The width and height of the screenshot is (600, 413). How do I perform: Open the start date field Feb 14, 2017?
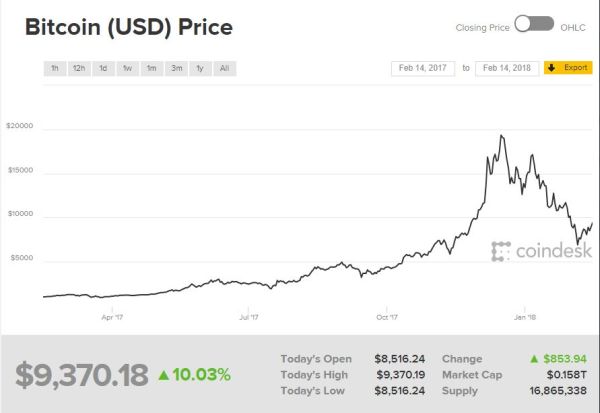423,68
